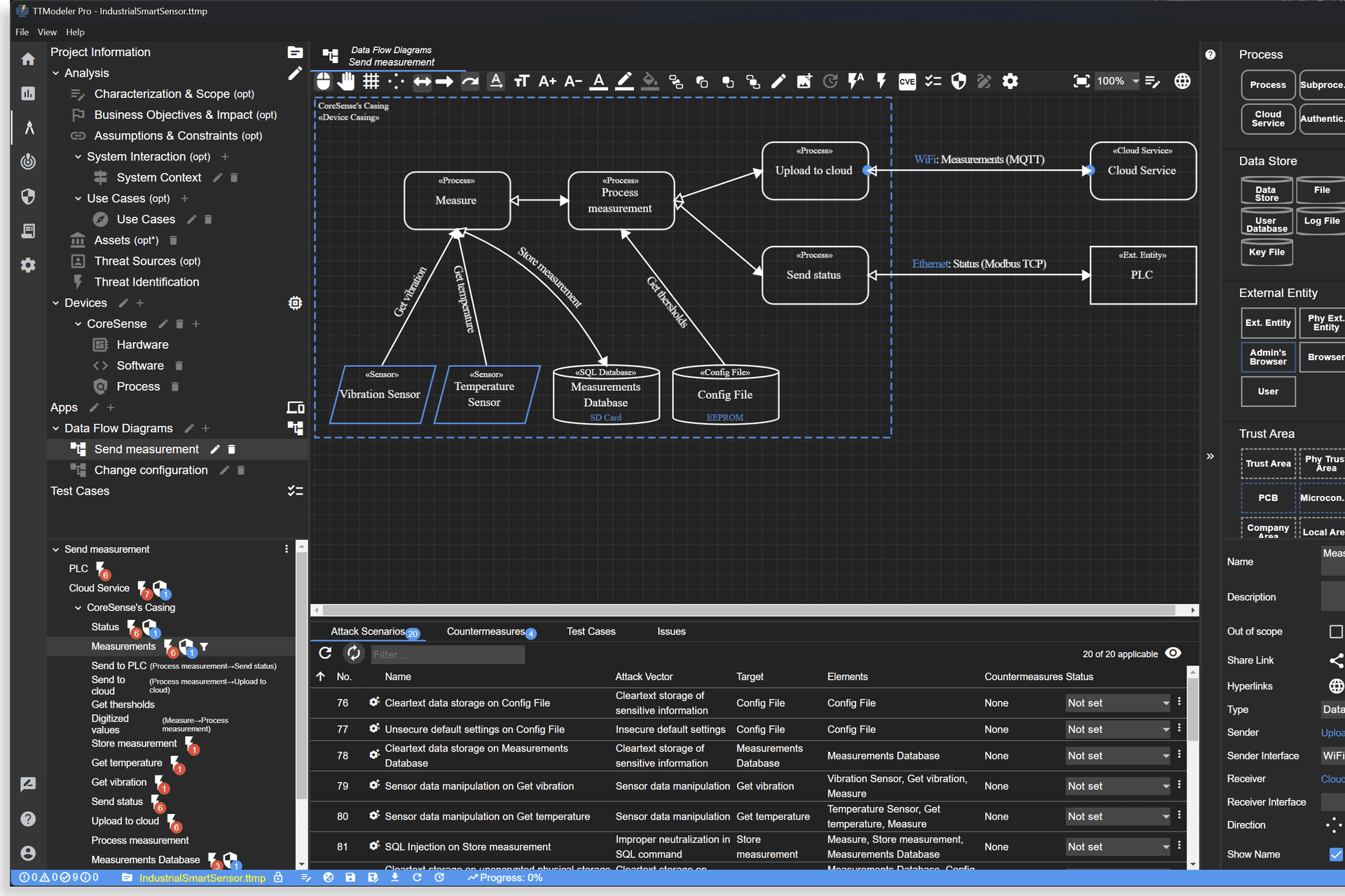Toggle the grid icon in toolbar
Image resolution: width=1345 pixels, height=896 pixels.
pos(371,81)
